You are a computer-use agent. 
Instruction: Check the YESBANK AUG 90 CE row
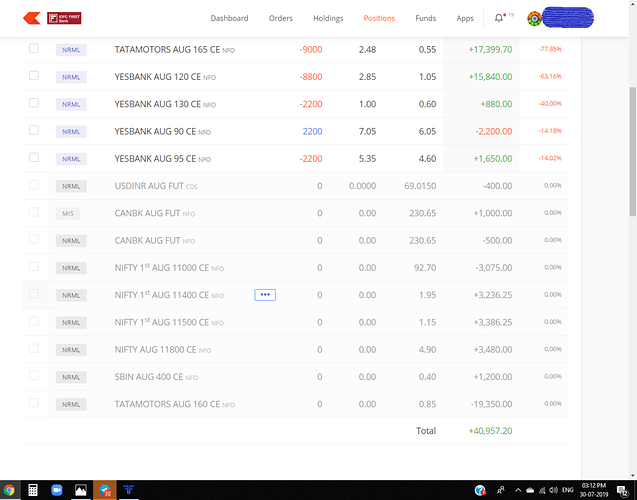coord(34,130)
